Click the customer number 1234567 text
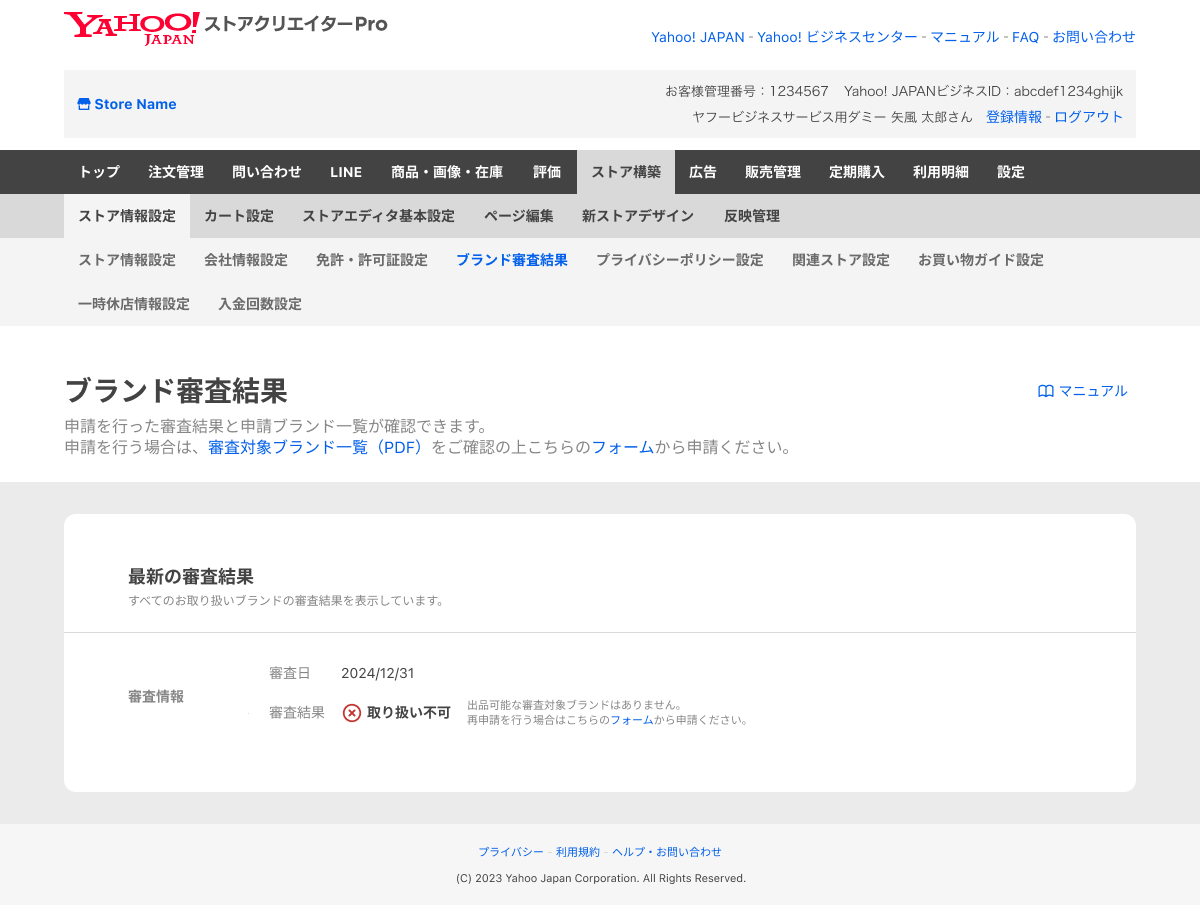This screenshot has width=1200, height=905. (799, 91)
